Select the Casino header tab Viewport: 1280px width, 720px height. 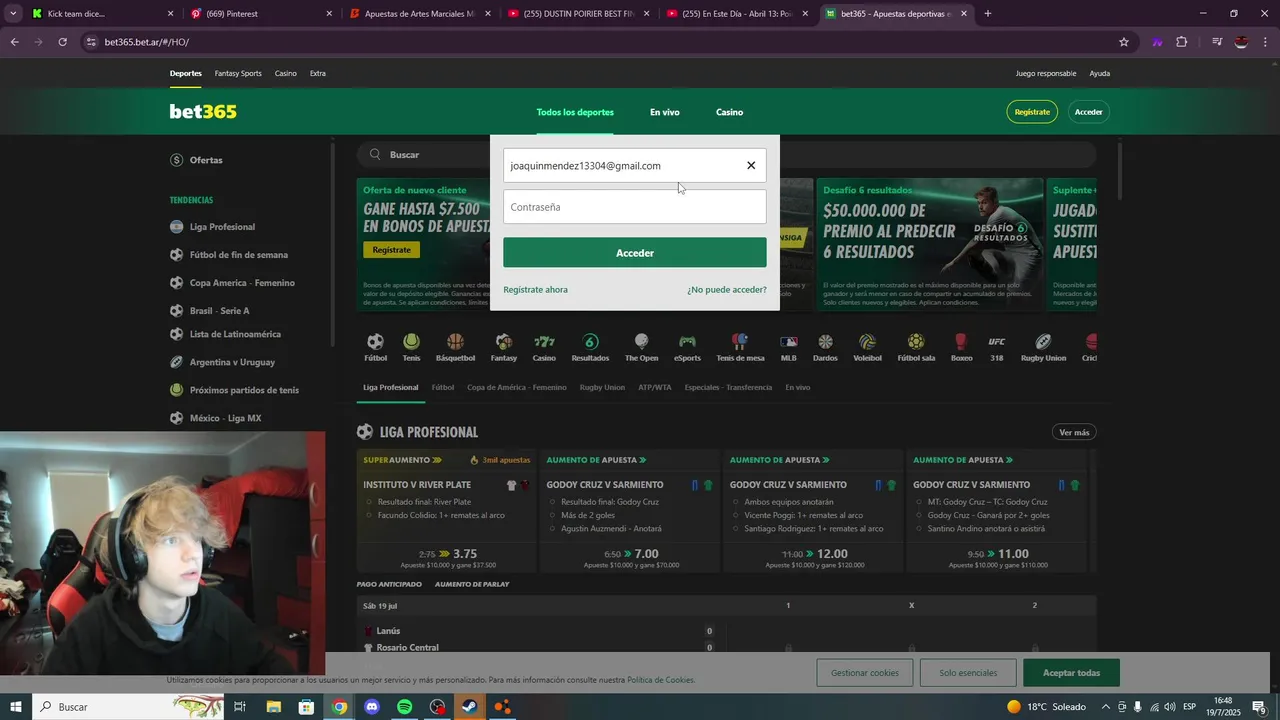[729, 112]
